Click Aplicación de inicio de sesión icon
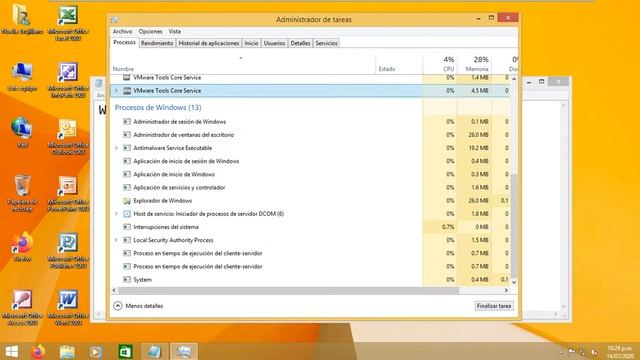 (127, 161)
